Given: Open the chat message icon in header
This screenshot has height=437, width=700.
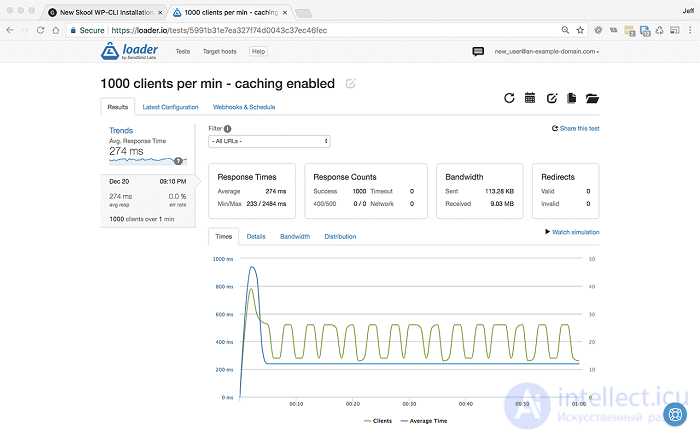Looking at the screenshot, I should point(478,51).
